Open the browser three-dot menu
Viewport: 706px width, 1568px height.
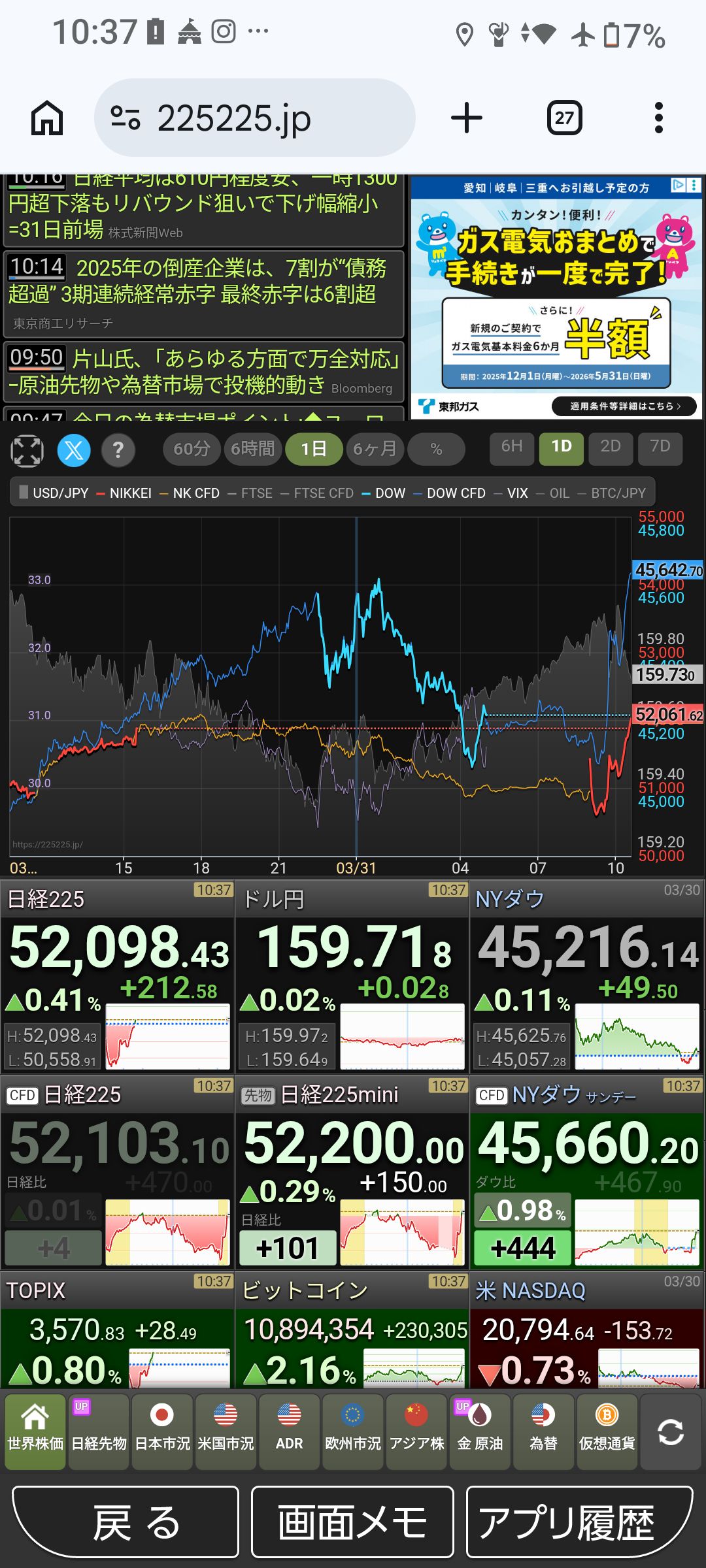click(658, 118)
